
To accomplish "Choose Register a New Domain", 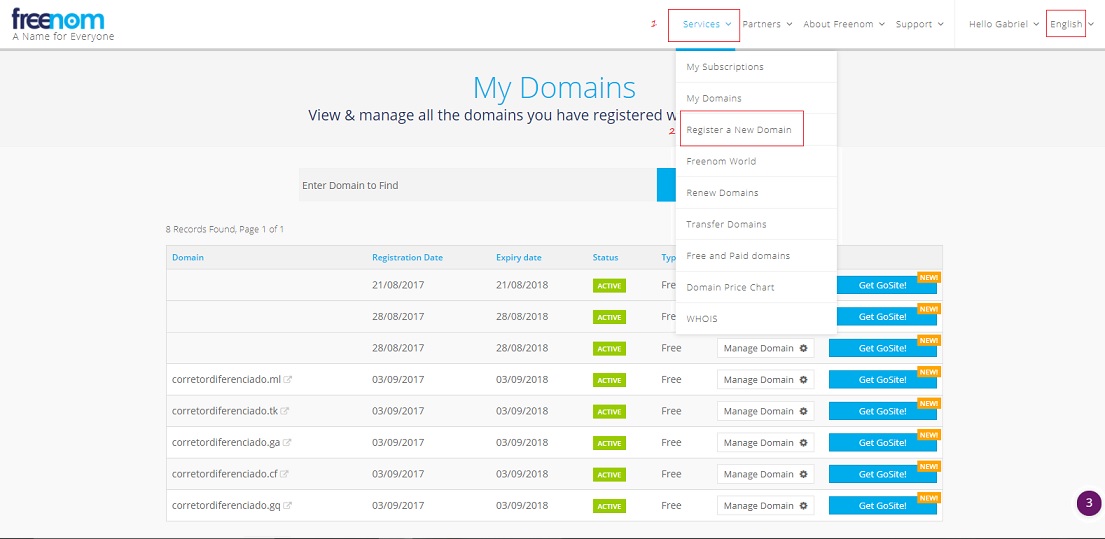I will tap(756, 130).
